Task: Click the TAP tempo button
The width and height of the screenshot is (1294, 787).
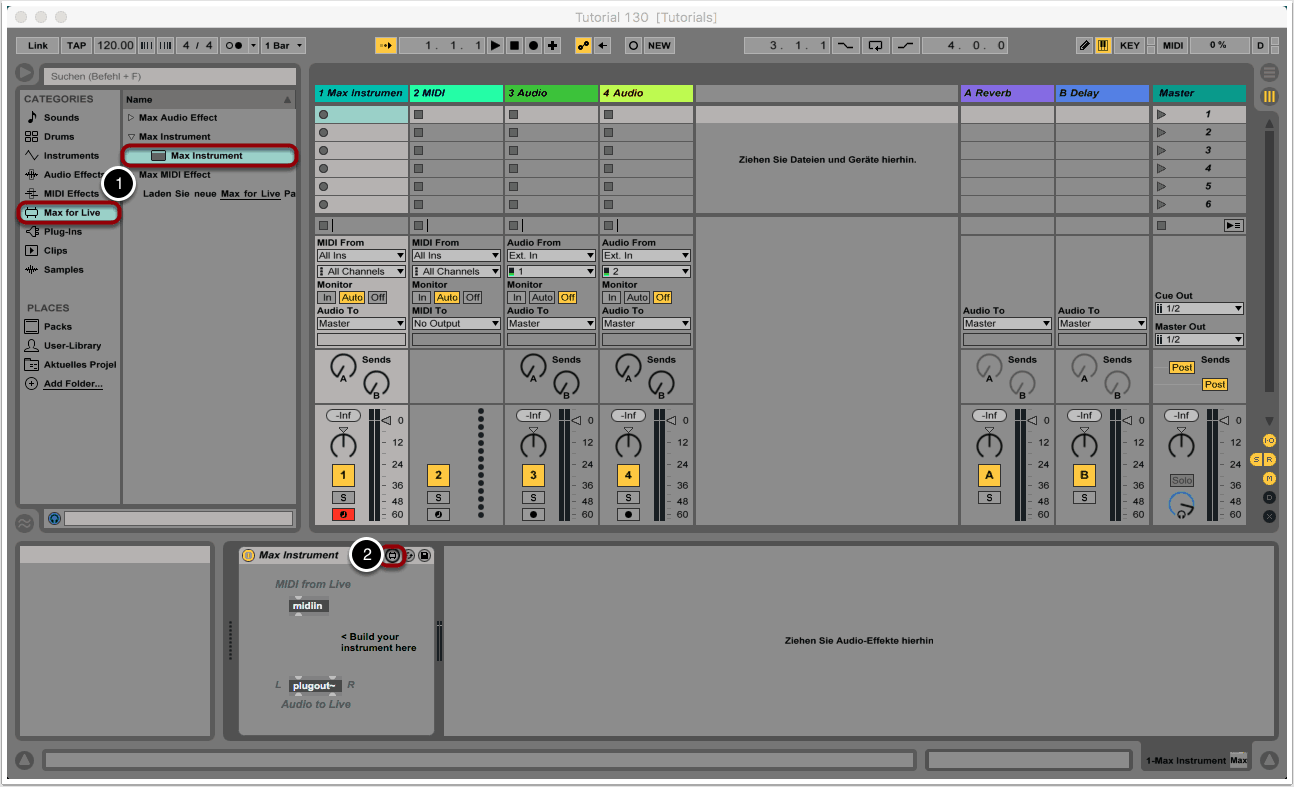Action: [77, 46]
